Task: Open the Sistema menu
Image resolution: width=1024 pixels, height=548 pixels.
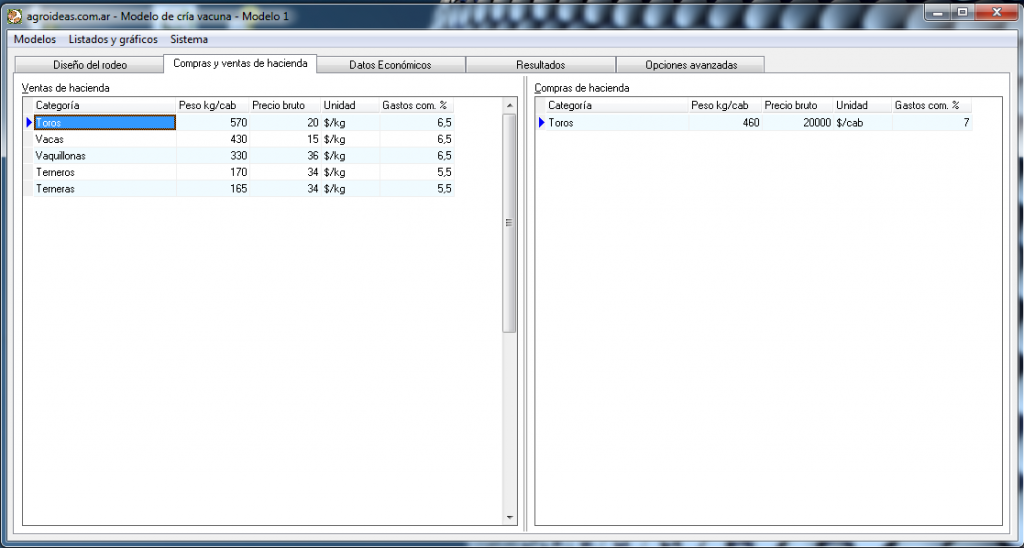Action: coord(189,39)
